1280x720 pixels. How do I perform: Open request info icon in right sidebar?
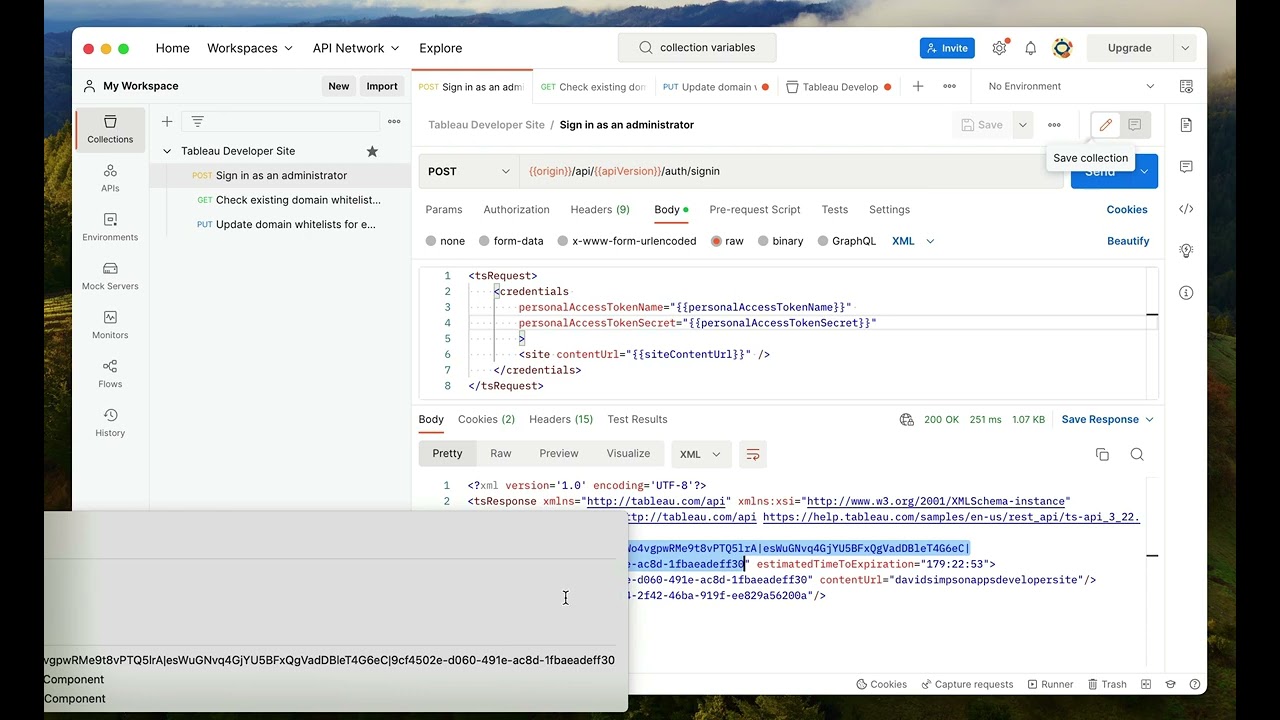(x=1186, y=293)
